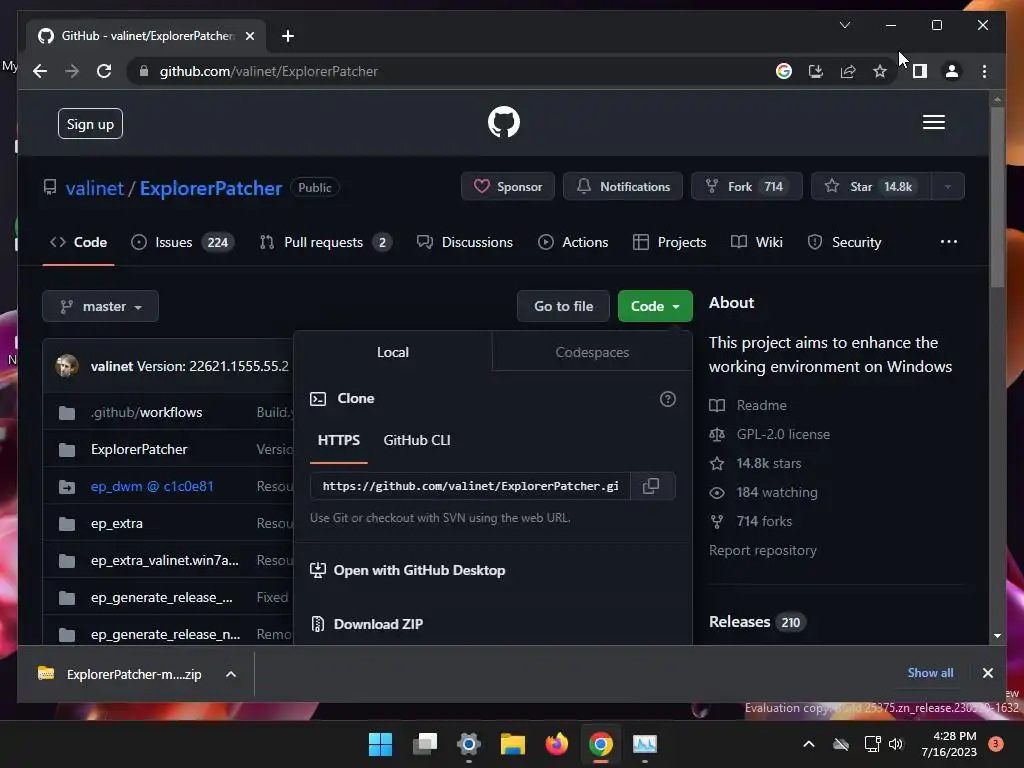Open the Star lists dropdown arrow
Viewport: 1024px width, 768px height.
[947, 187]
